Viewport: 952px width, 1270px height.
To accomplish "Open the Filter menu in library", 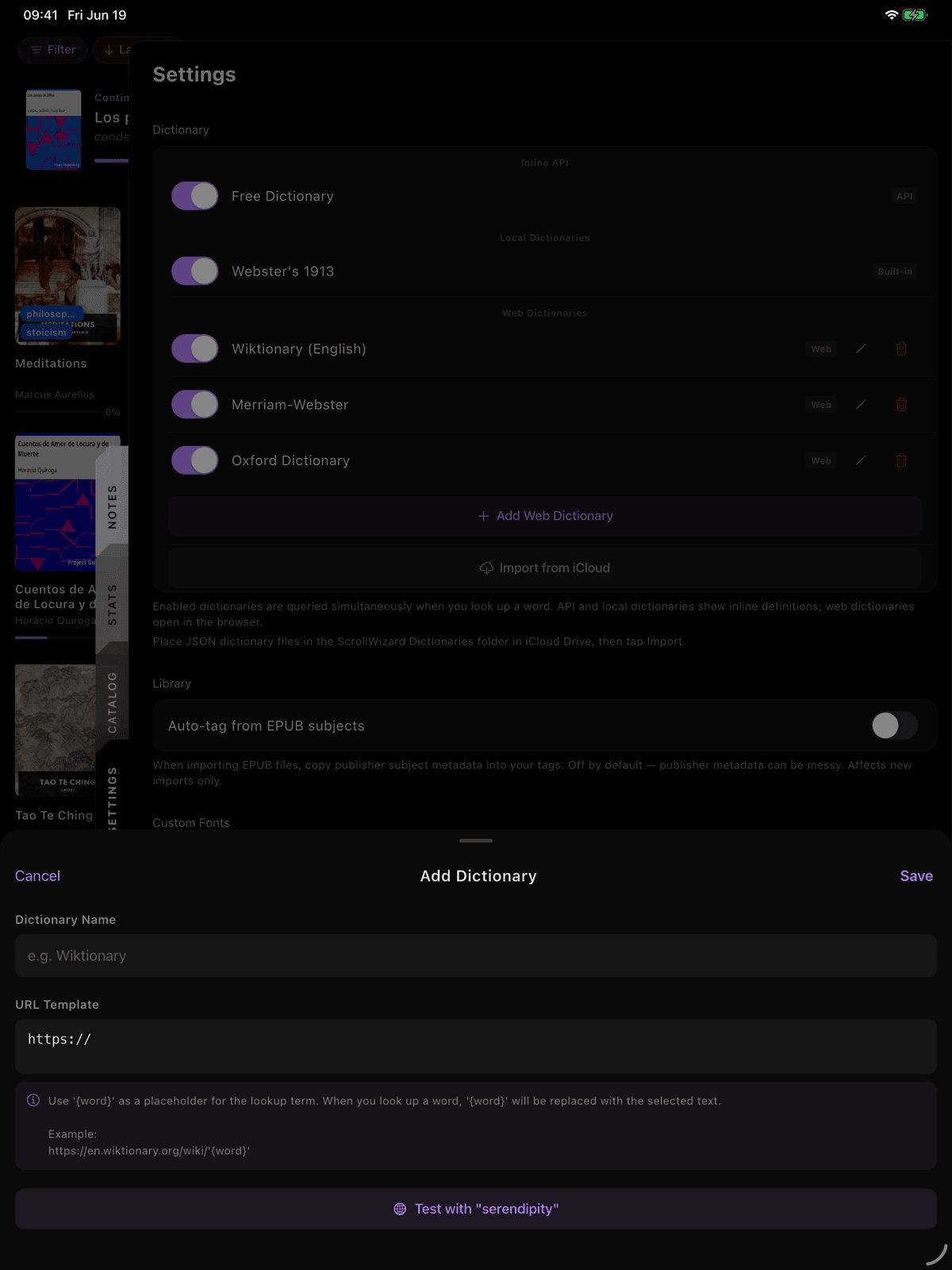I will pyautogui.click(x=53, y=50).
